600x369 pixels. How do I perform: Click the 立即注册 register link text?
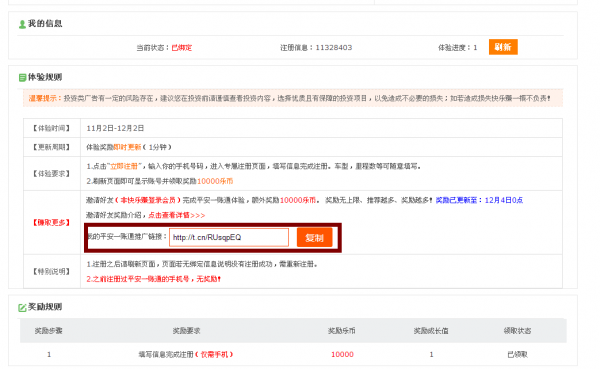pos(124,166)
